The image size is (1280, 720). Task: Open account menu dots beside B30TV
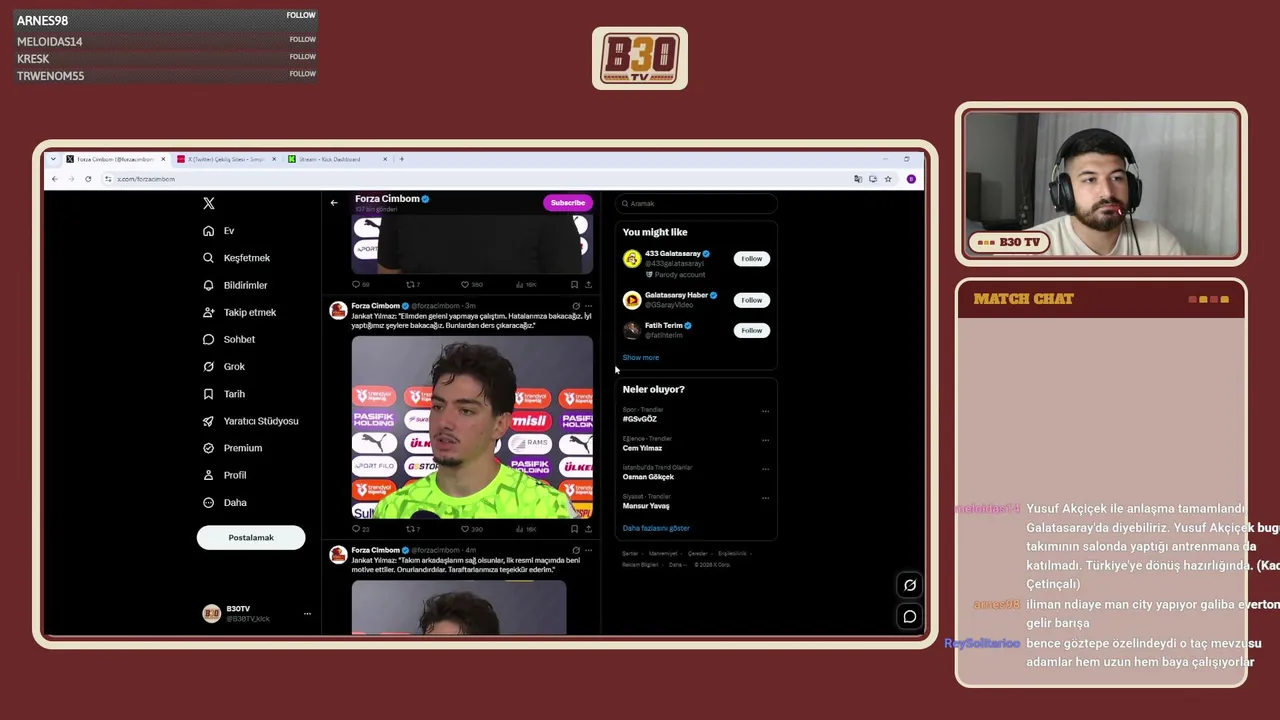307,614
